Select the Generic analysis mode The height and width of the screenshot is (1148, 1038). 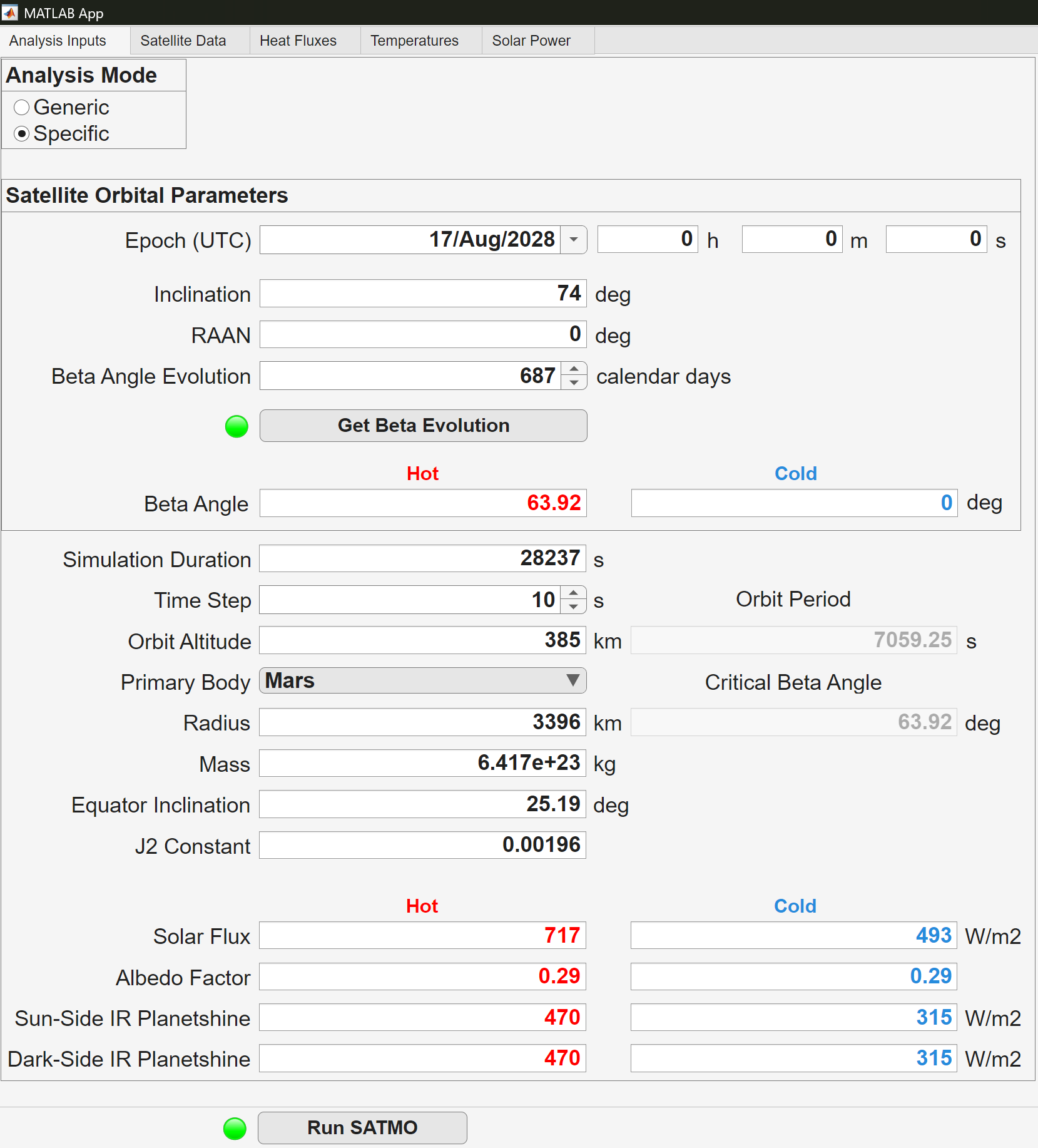coord(22,108)
